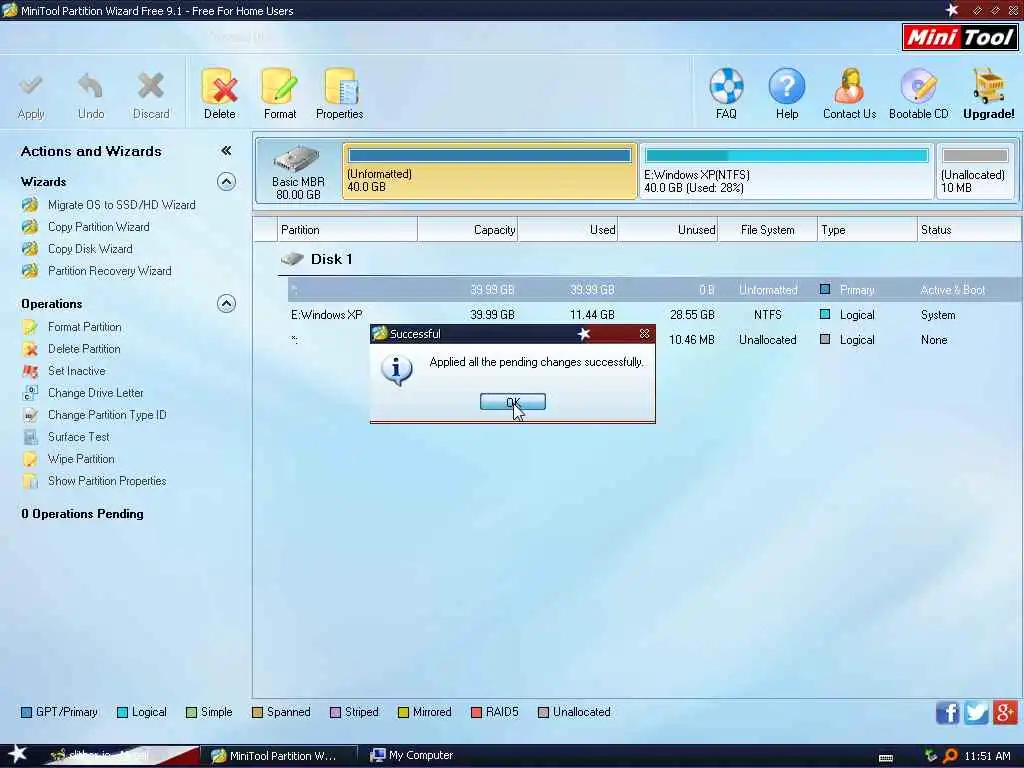Screen dimensions: 1024x768
Task: Select Wipe Partition operation
Action: coord(81,459)
